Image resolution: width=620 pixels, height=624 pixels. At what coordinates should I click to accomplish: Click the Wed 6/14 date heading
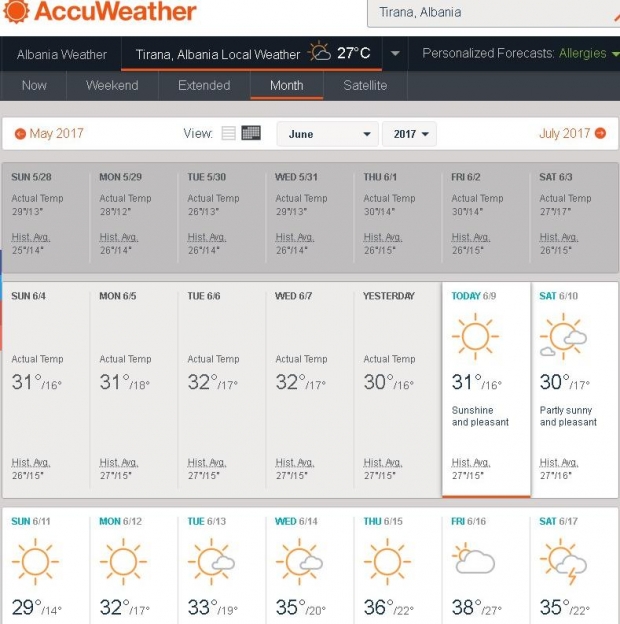pos(296,521)
